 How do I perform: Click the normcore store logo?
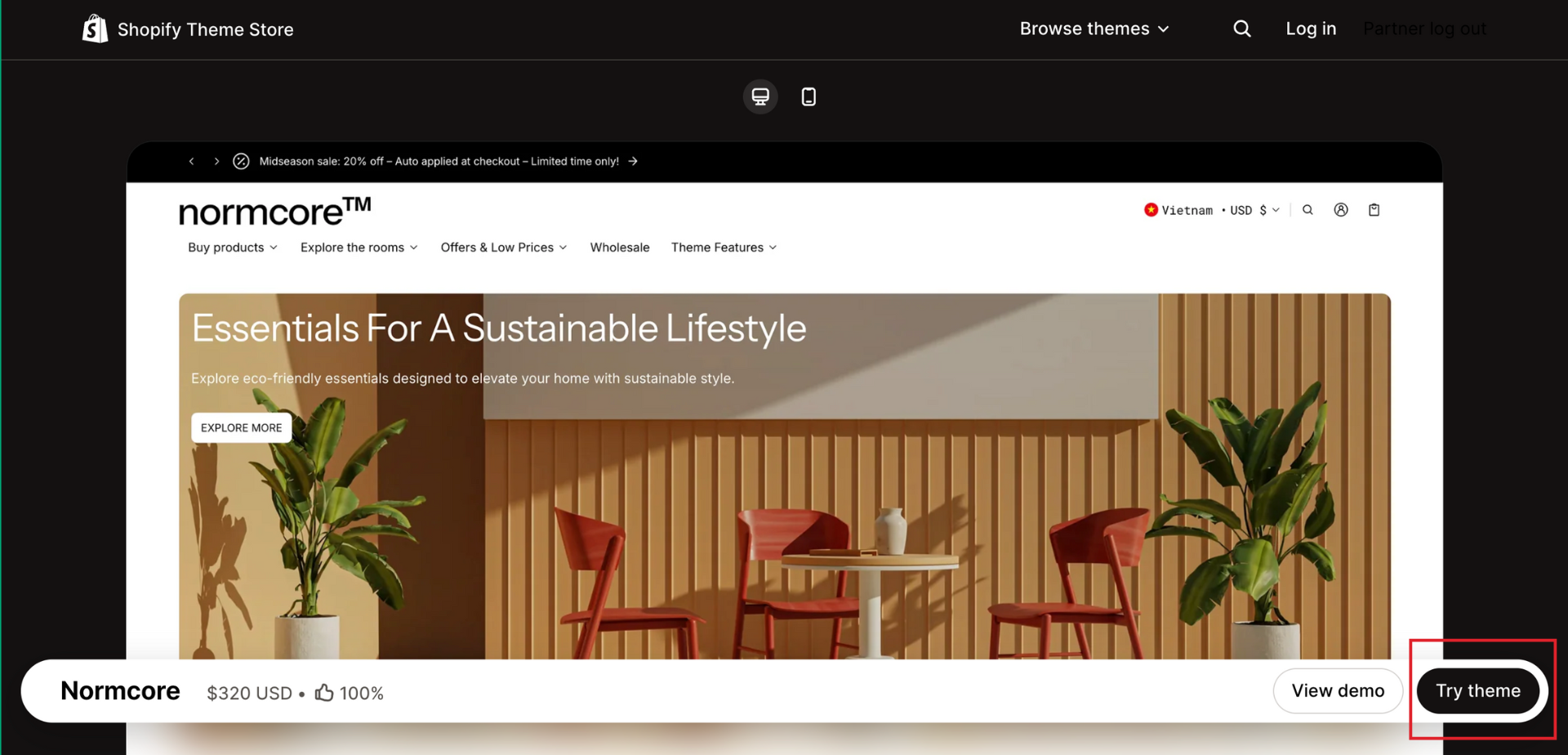(x=275, y=211)
